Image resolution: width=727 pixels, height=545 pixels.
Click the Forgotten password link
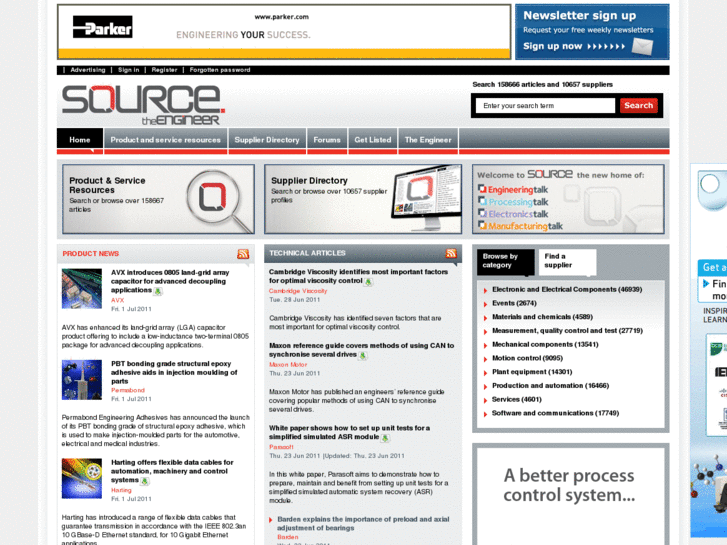pyautogui.click(x=220, y=70)
